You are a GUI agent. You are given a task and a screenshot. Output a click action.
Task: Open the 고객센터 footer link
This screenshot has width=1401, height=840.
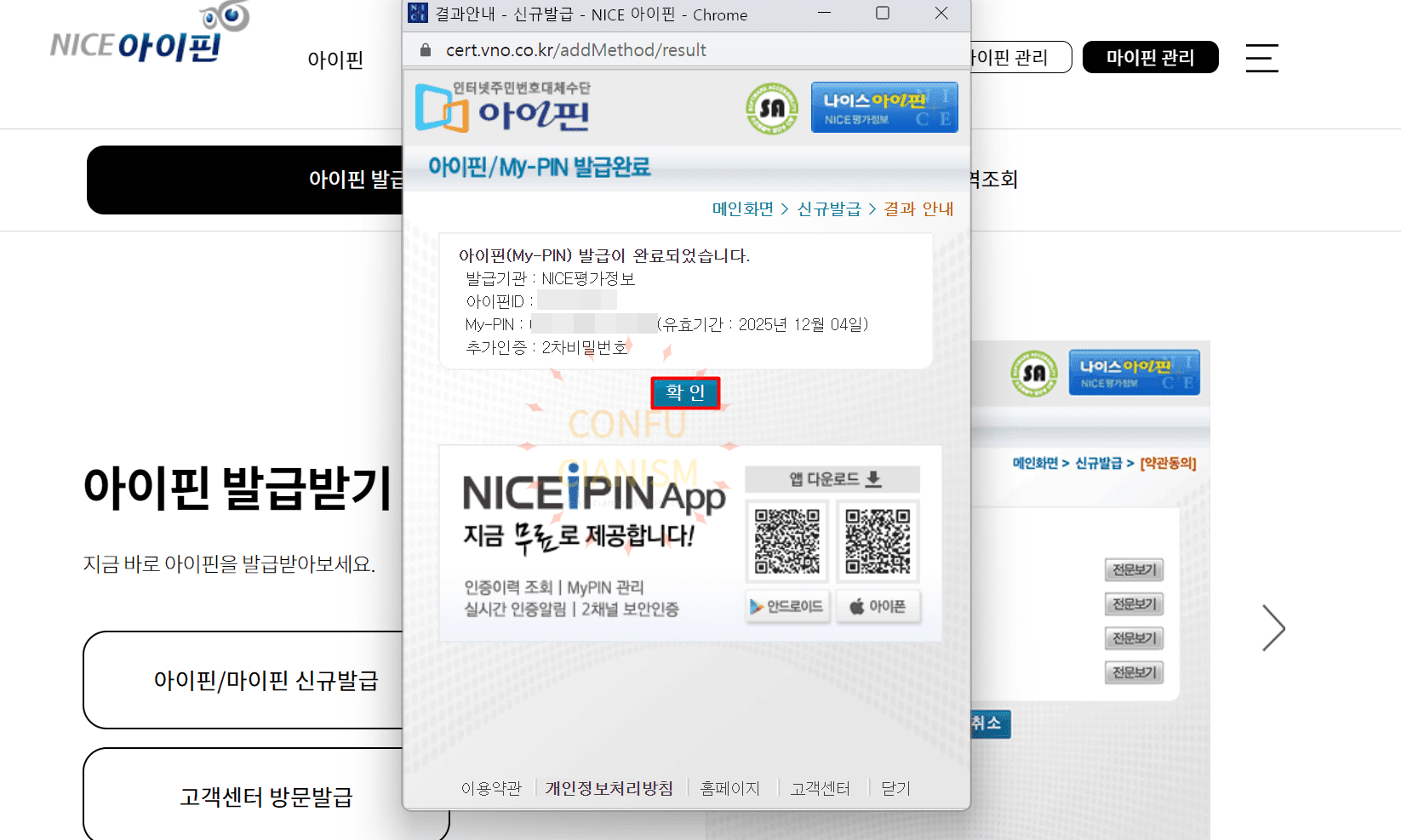820,788
